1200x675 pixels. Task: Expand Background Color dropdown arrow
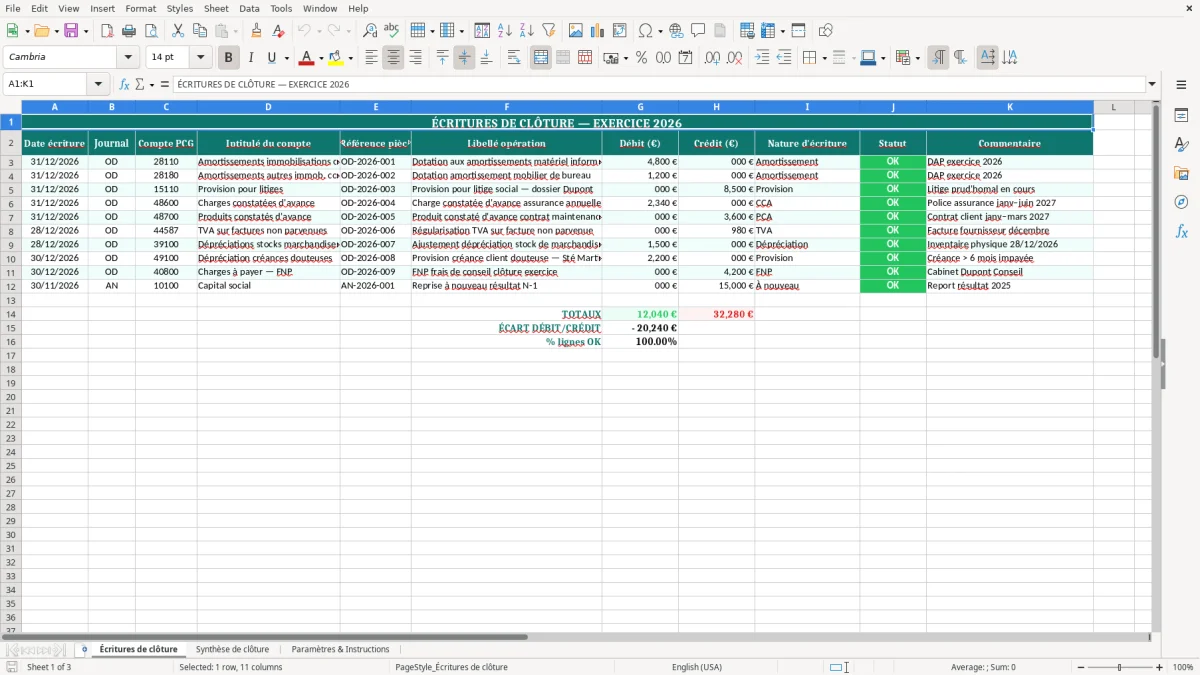350,58
